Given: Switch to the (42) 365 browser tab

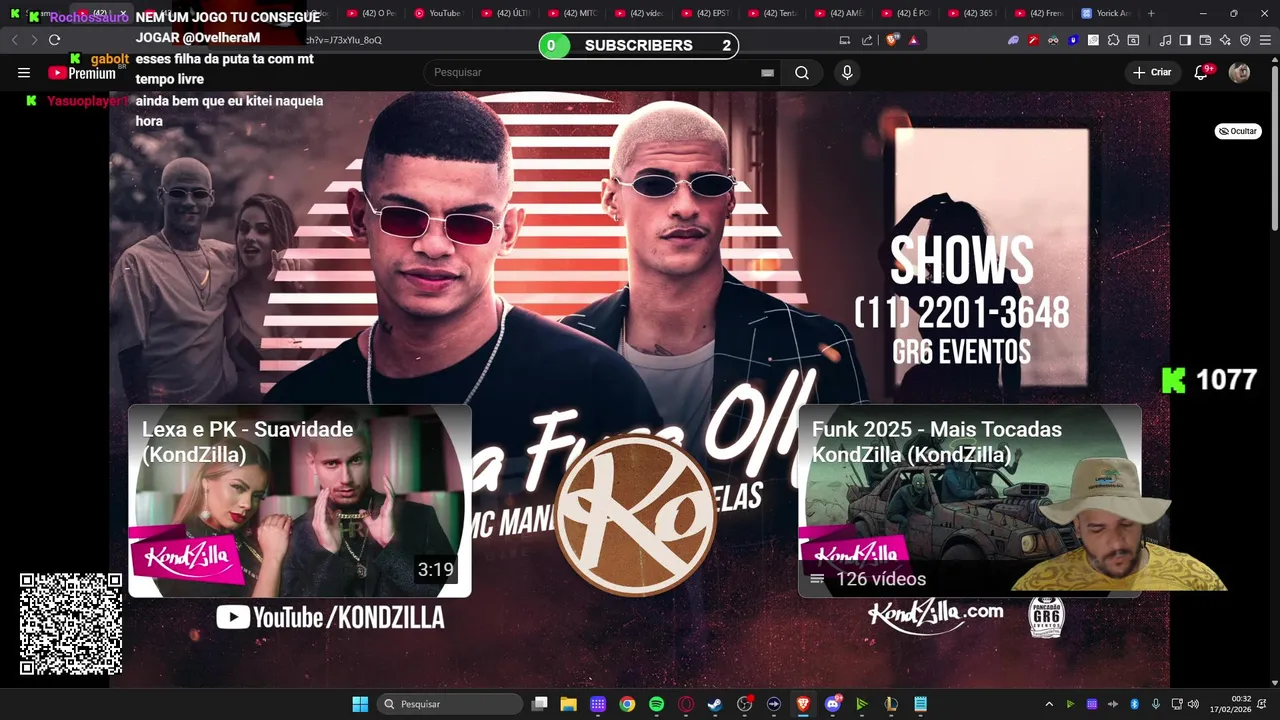Looking at the screenshot, I should (x=973, y=13).
